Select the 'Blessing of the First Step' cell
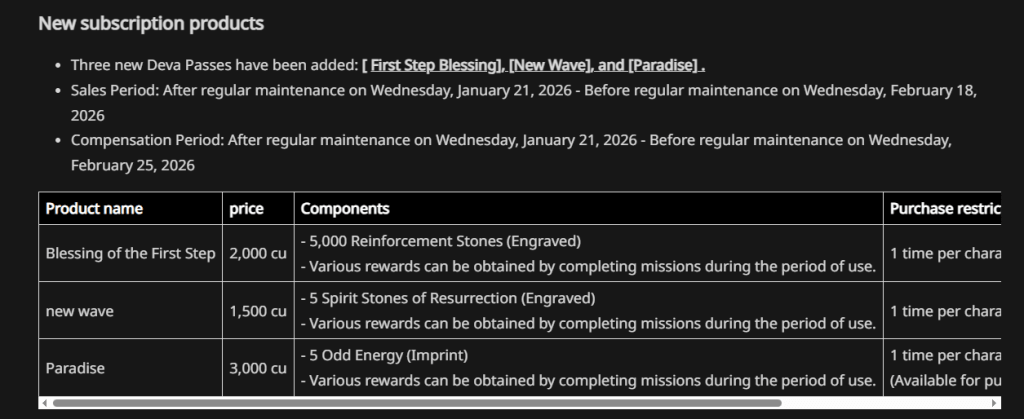The width and height of the screenshot is (1024, 419). (130, 254)
